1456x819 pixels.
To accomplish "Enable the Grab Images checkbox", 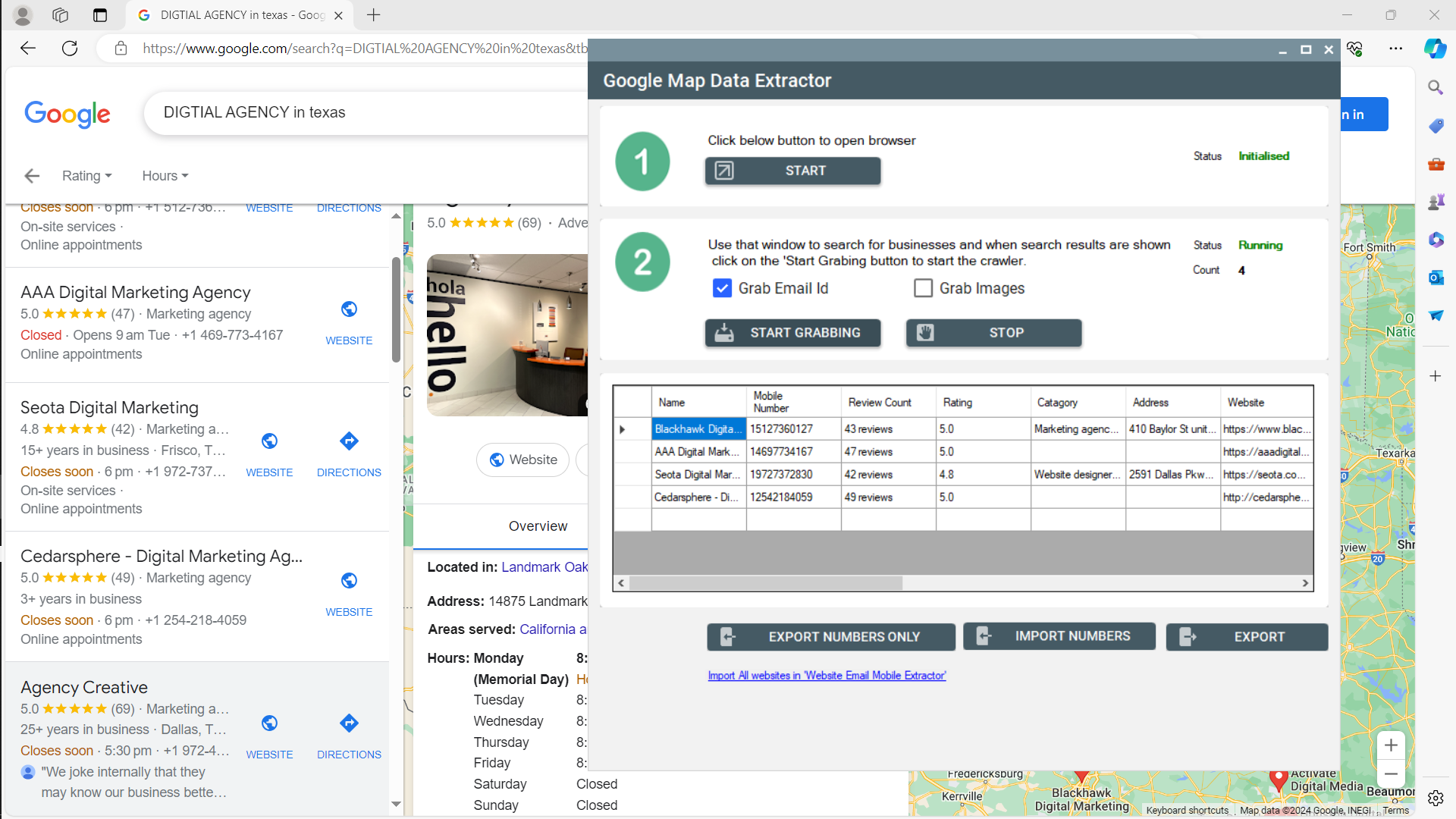I will coord(923,288).
